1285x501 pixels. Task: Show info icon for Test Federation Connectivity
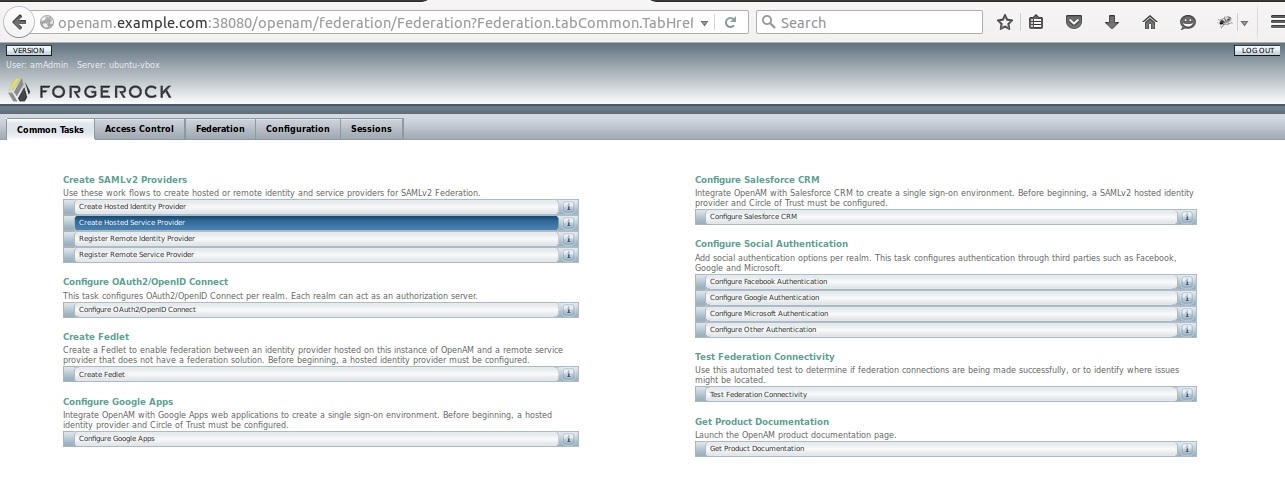click(1187, 394)
